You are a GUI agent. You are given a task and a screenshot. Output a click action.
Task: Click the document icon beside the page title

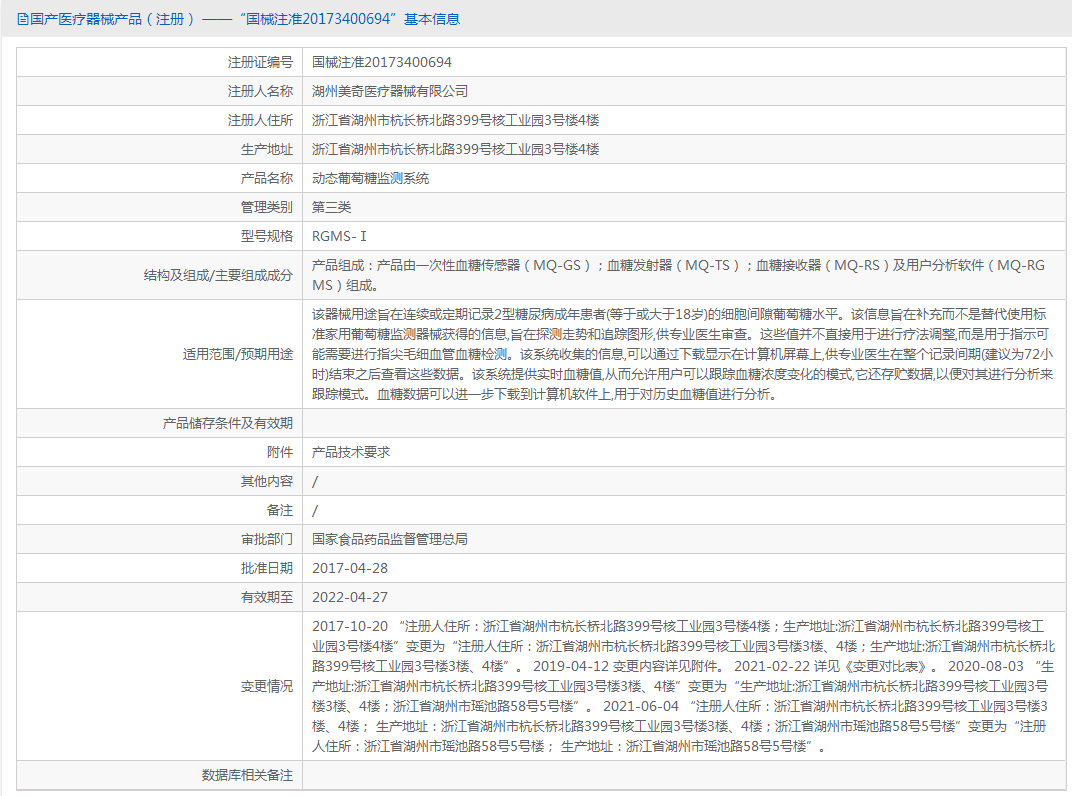pos(23,19)
